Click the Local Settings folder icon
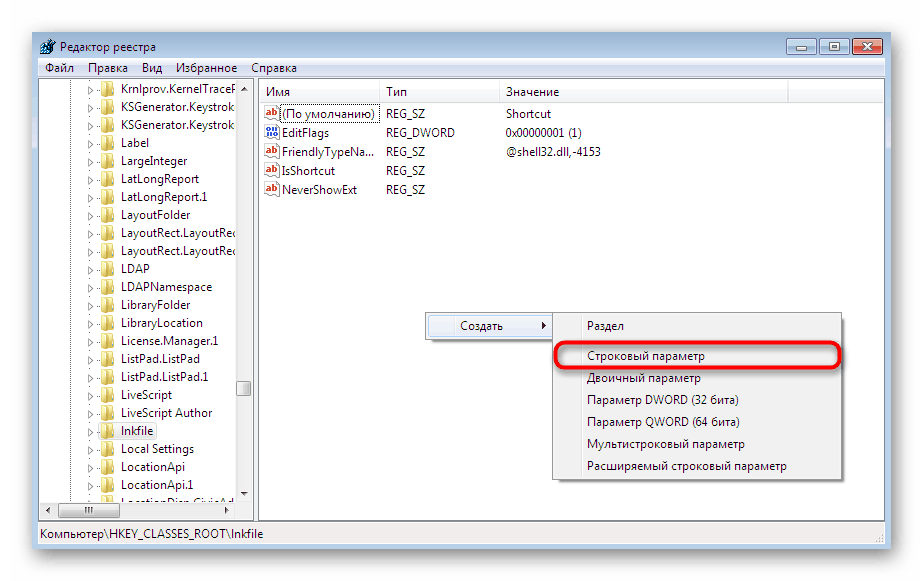The height and width of the screenshot is (581, 923). 107,449
